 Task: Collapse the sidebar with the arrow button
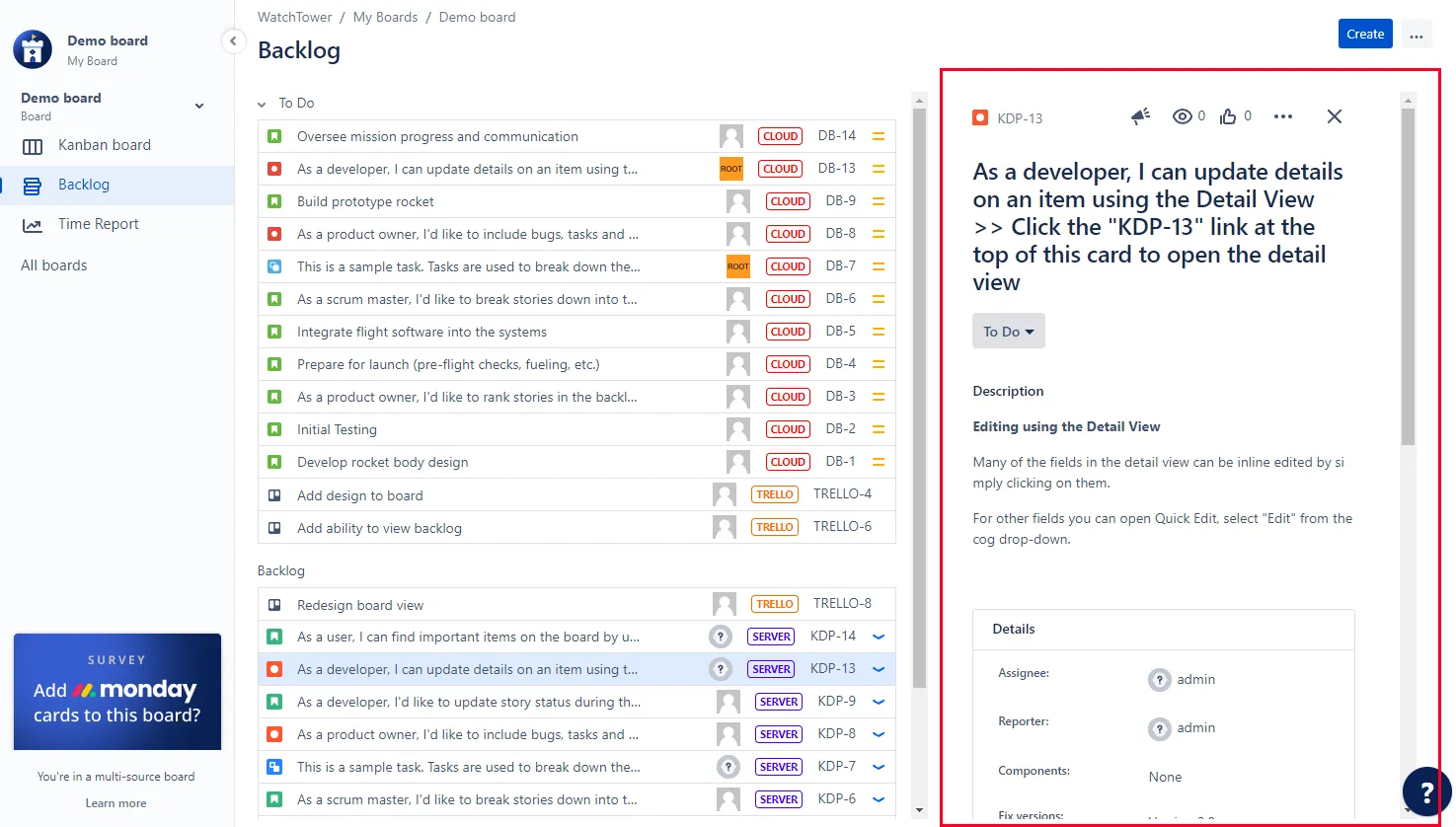coord(233,41)
